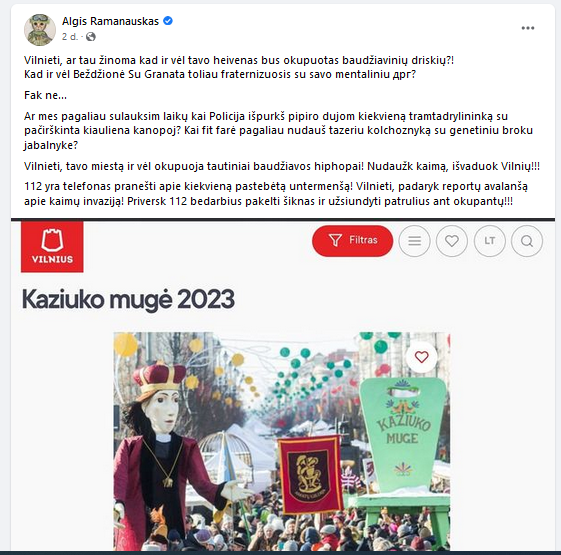This screenshot has height=555, width=561.
Task: Open the hamburger menu icon
Action: (414, 241)
